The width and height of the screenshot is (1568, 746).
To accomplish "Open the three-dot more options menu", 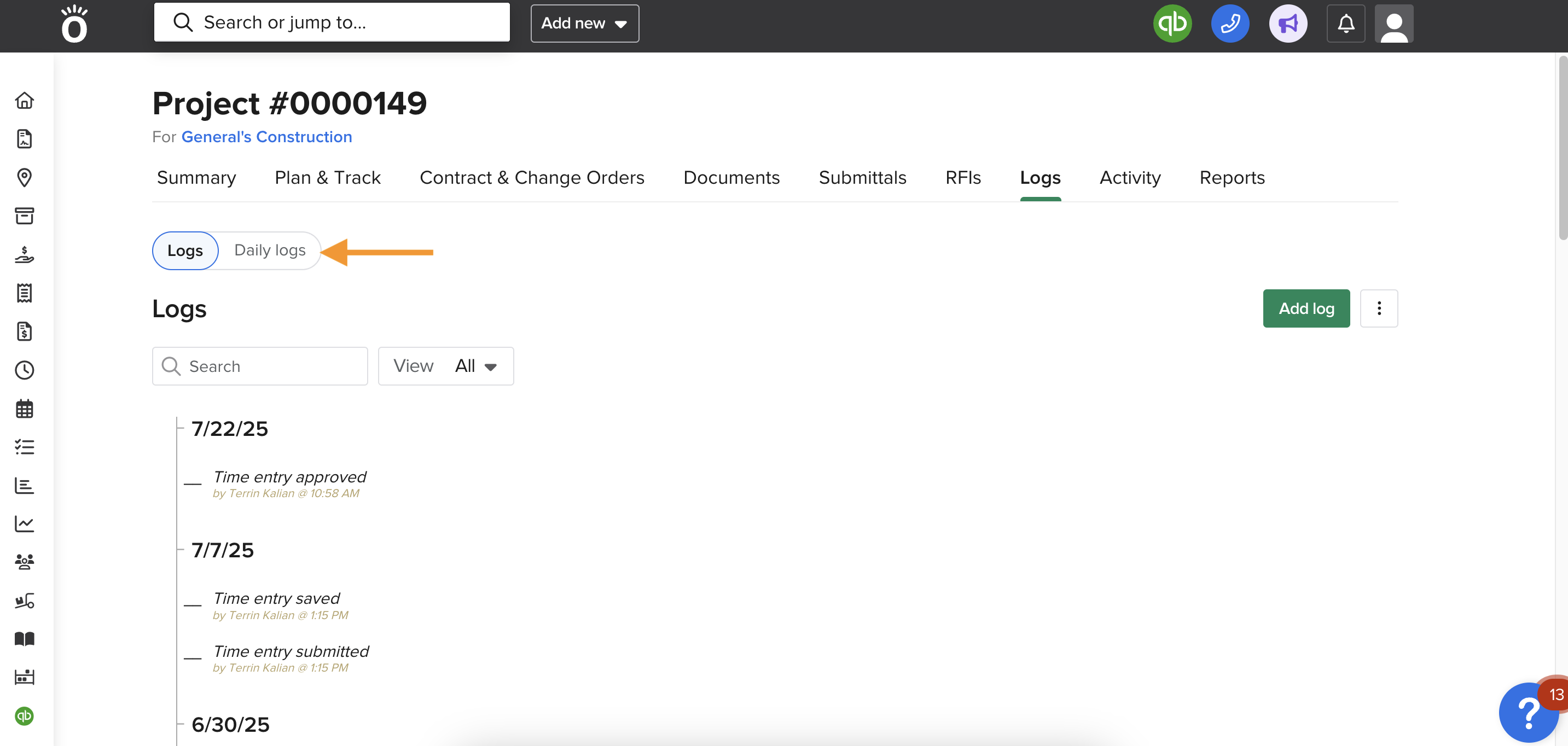I will click(x=1379, y=308).
